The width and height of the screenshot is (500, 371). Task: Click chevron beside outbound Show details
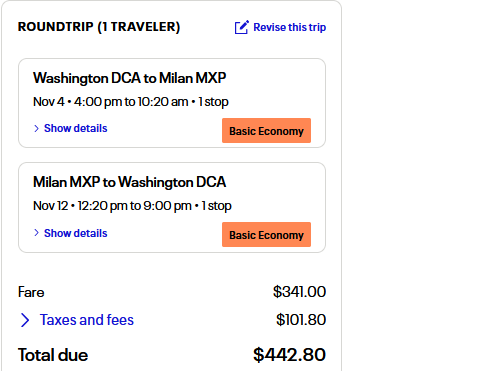click(x=37, y=128)
